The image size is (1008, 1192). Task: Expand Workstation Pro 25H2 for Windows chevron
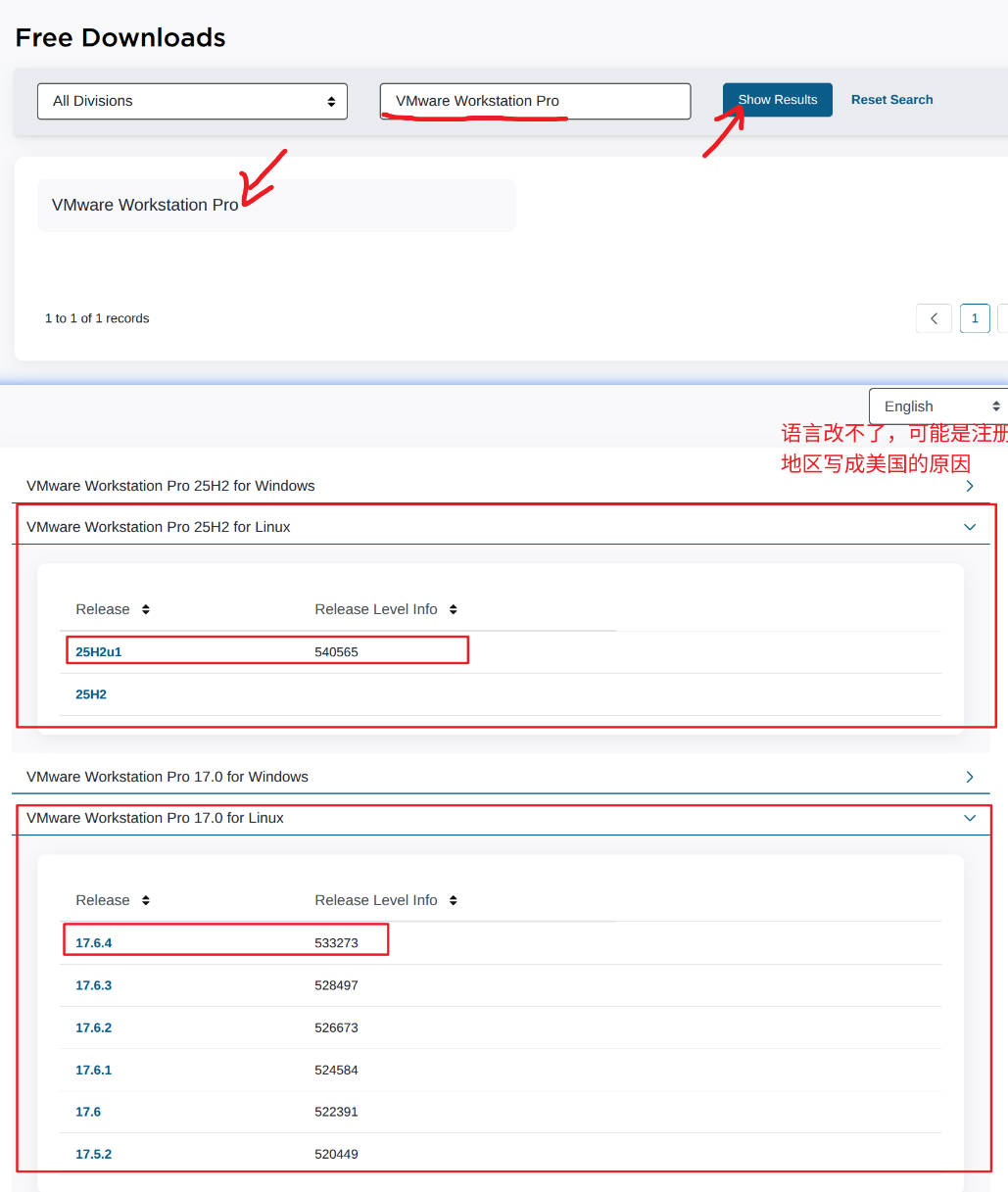click(969, 486)
